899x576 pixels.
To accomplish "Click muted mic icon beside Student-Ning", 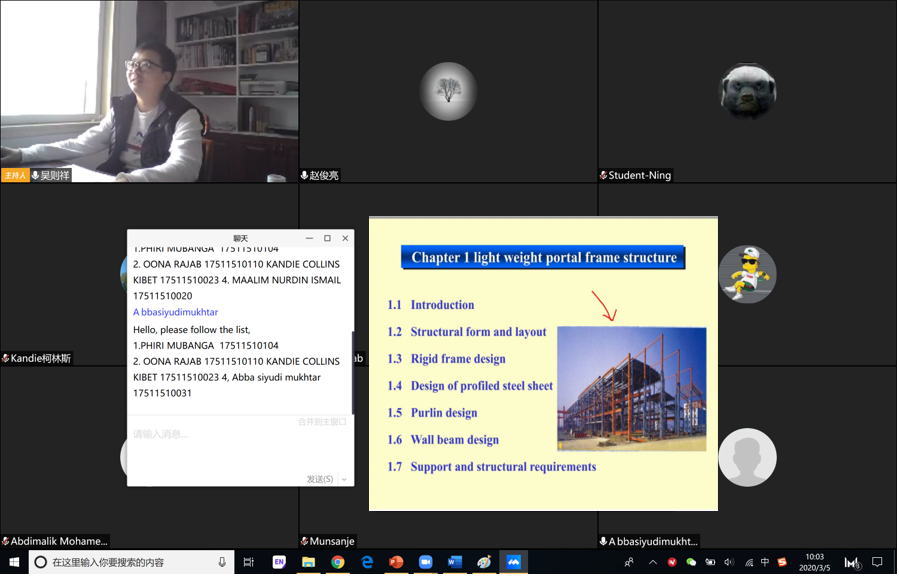I will (603, 176).
